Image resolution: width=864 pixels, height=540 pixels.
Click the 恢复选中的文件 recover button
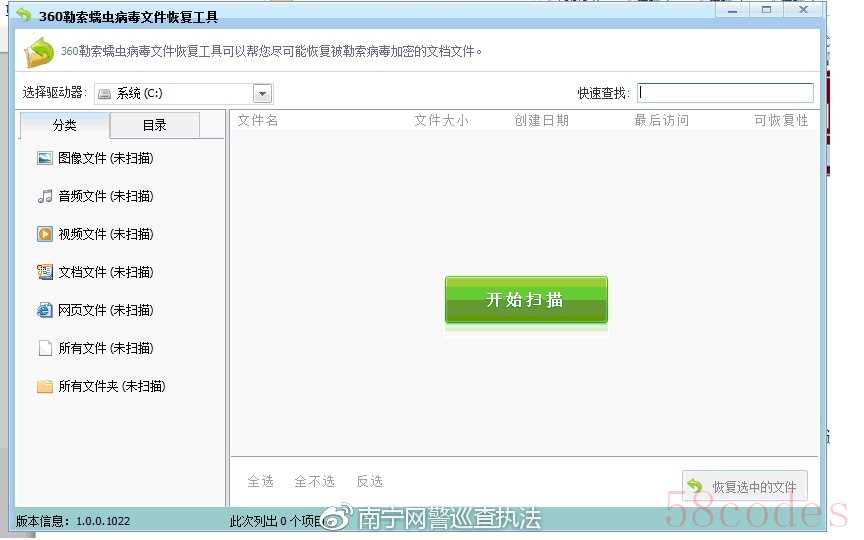click(745, 486)
